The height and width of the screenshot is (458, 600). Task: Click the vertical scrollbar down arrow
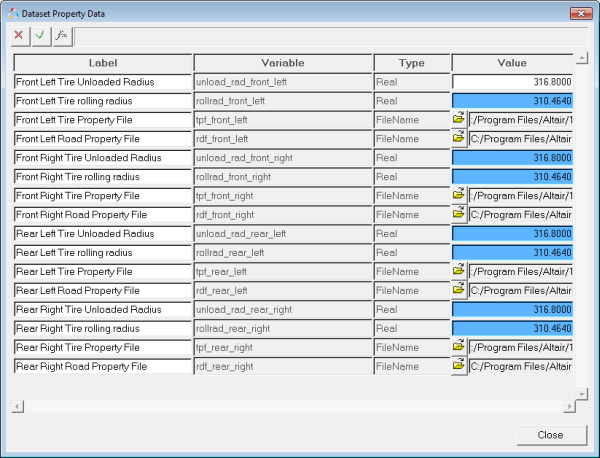[582, 394]
